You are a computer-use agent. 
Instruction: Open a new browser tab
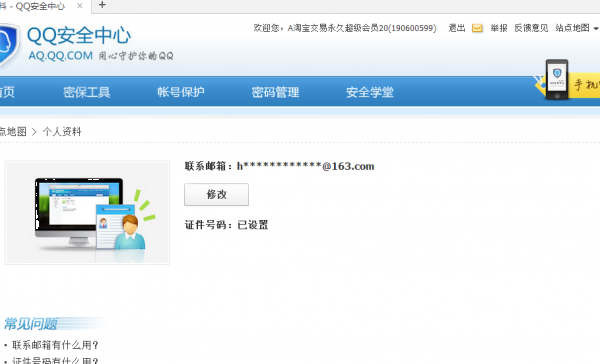pos(102,5)
